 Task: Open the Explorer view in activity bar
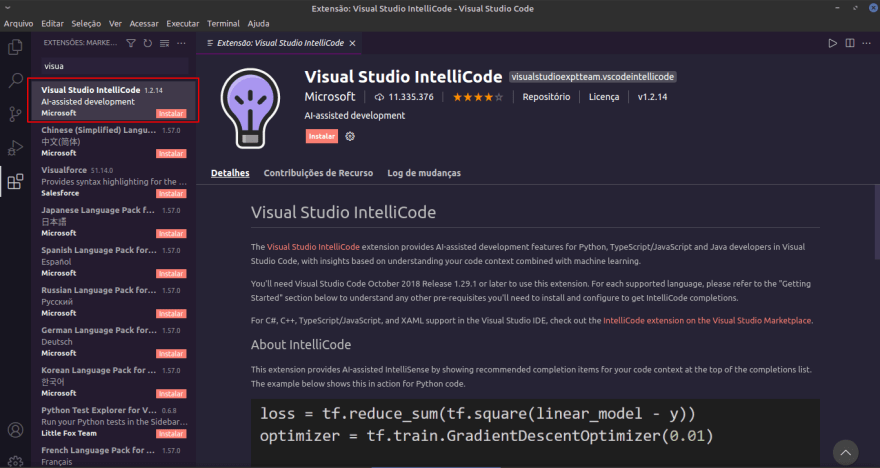coord(15,47)
